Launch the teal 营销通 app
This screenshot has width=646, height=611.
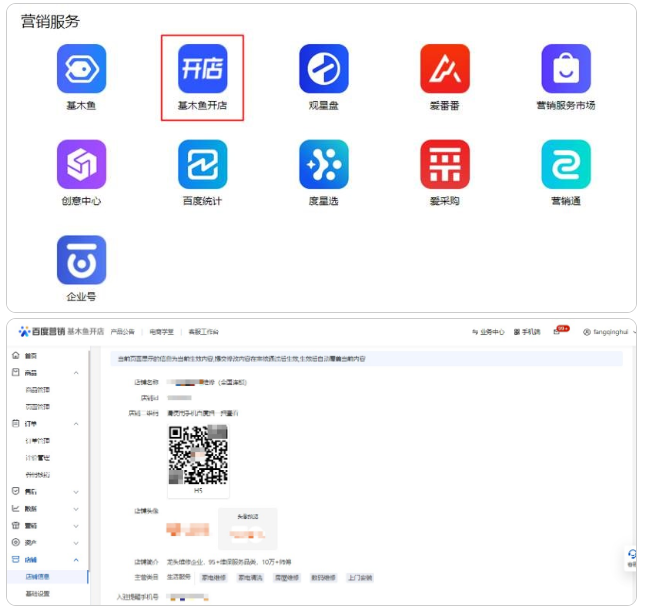point(566,164)
